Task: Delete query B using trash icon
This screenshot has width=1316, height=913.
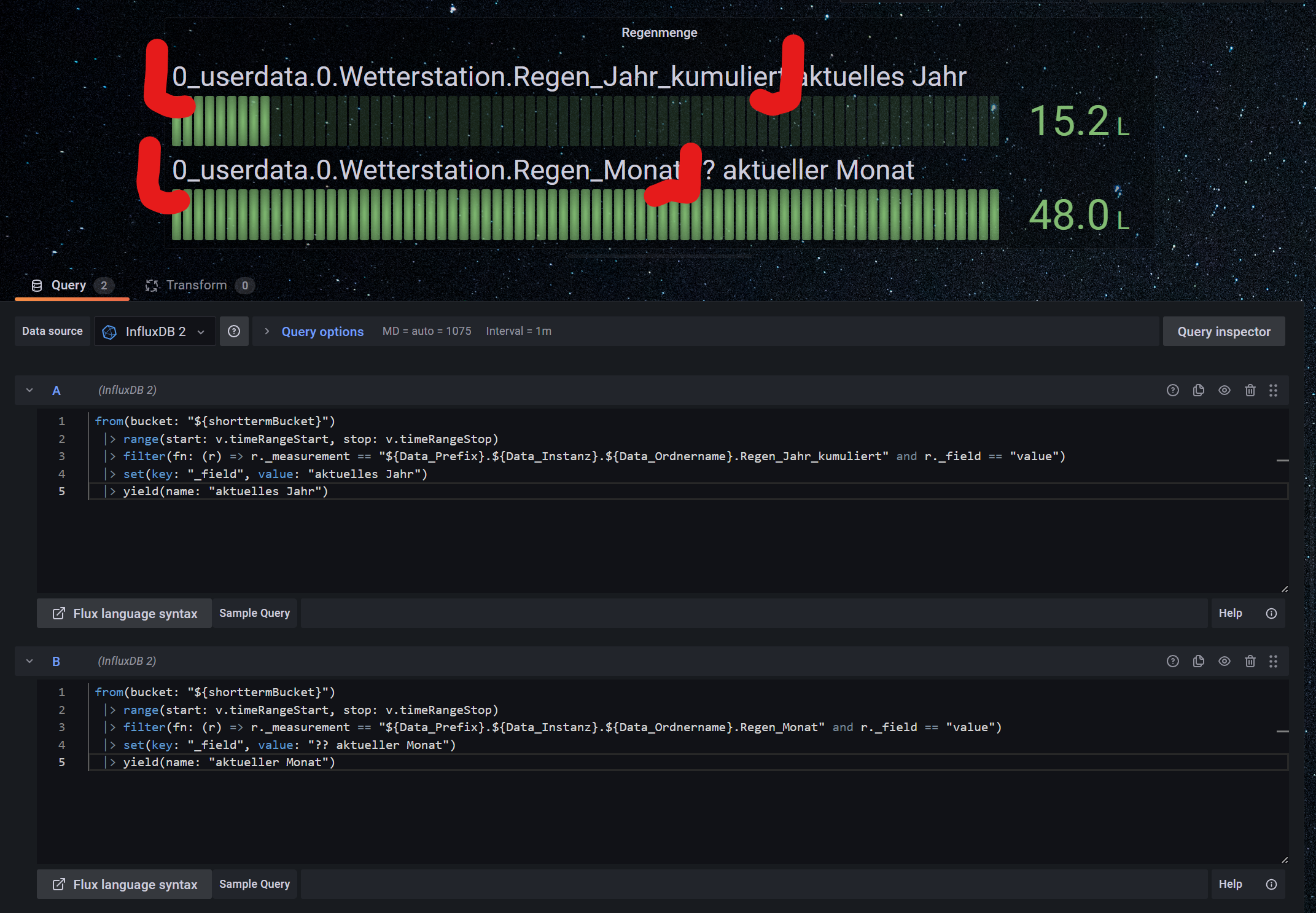Action: click(x=1250, y=661)
